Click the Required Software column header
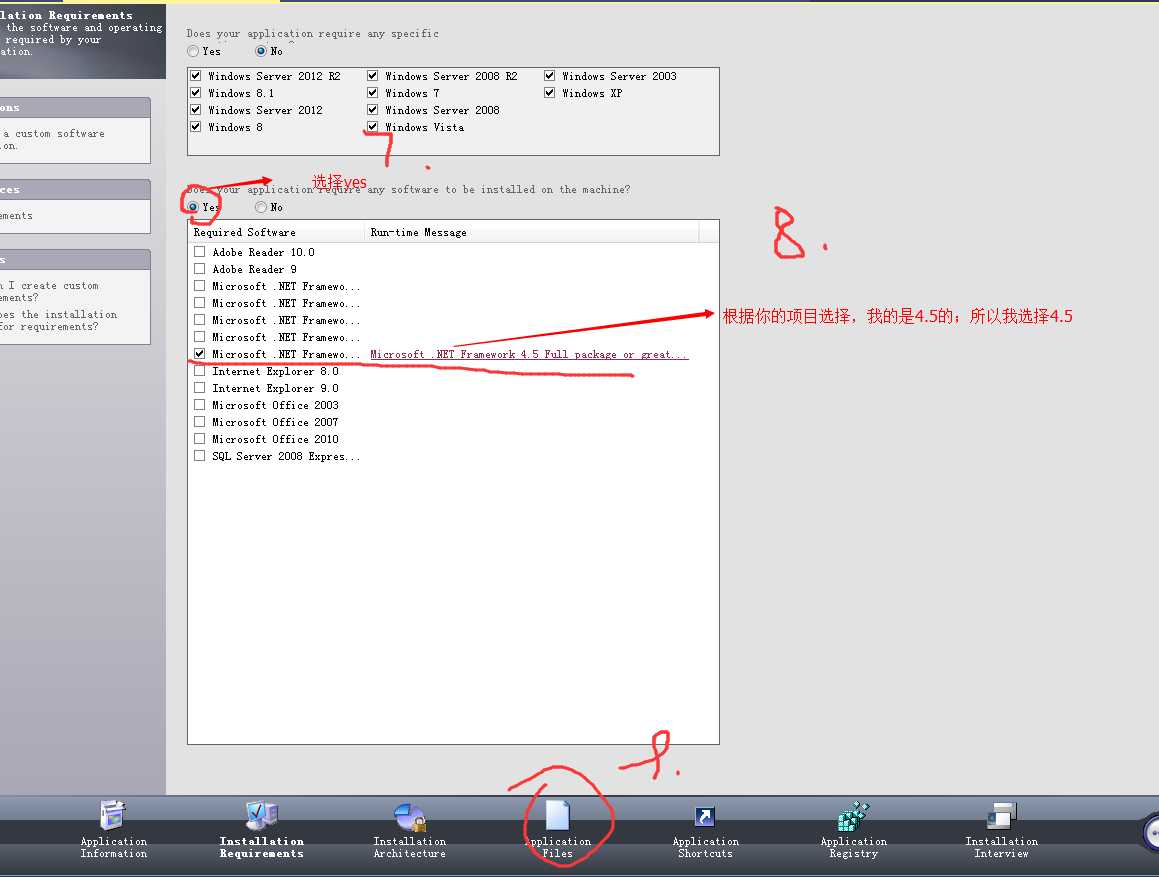1159x877 pixels. coord(276,232)
